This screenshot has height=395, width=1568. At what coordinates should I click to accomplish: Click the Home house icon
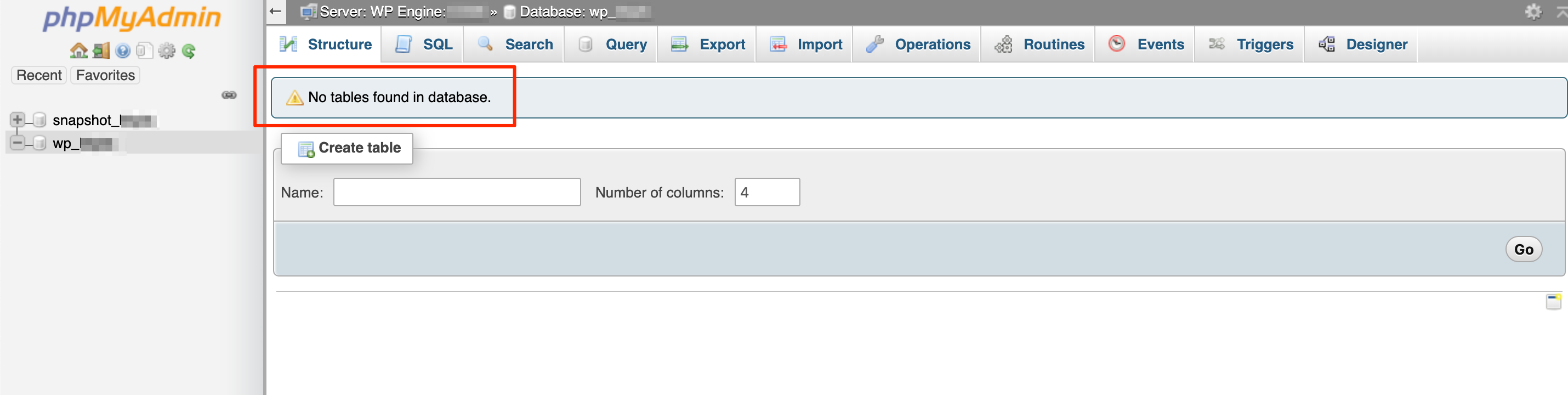78,50
